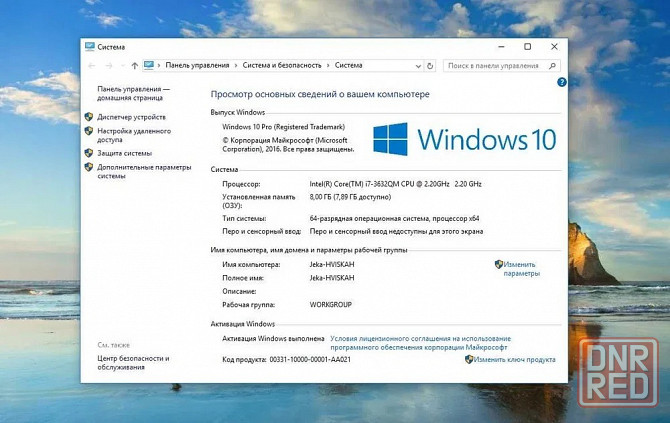The height and width of the screenshot is (423, 670).
Task: Go to Панель управления in the breadcrumb
Action: 197,65
